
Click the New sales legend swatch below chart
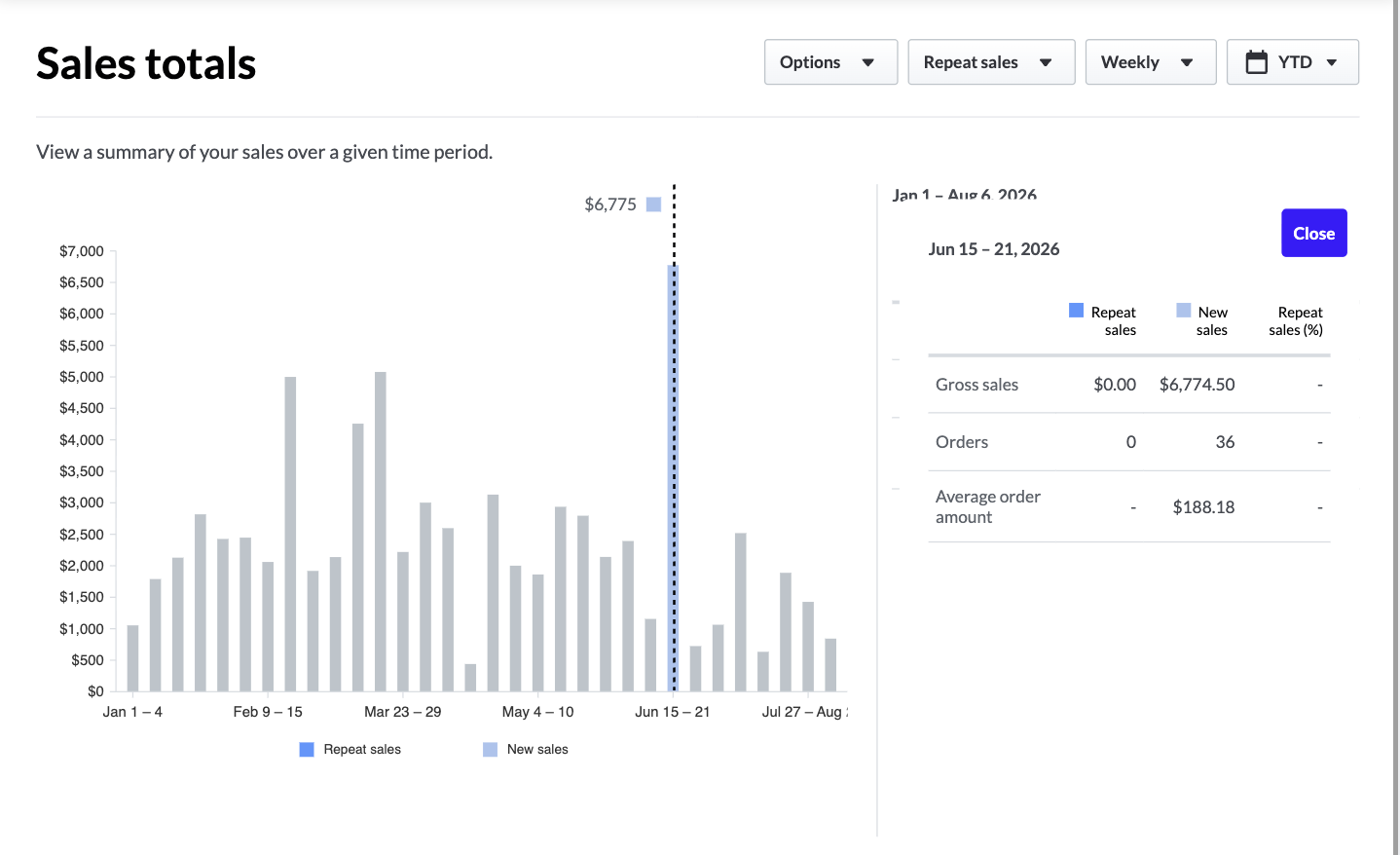pos(490,750)
